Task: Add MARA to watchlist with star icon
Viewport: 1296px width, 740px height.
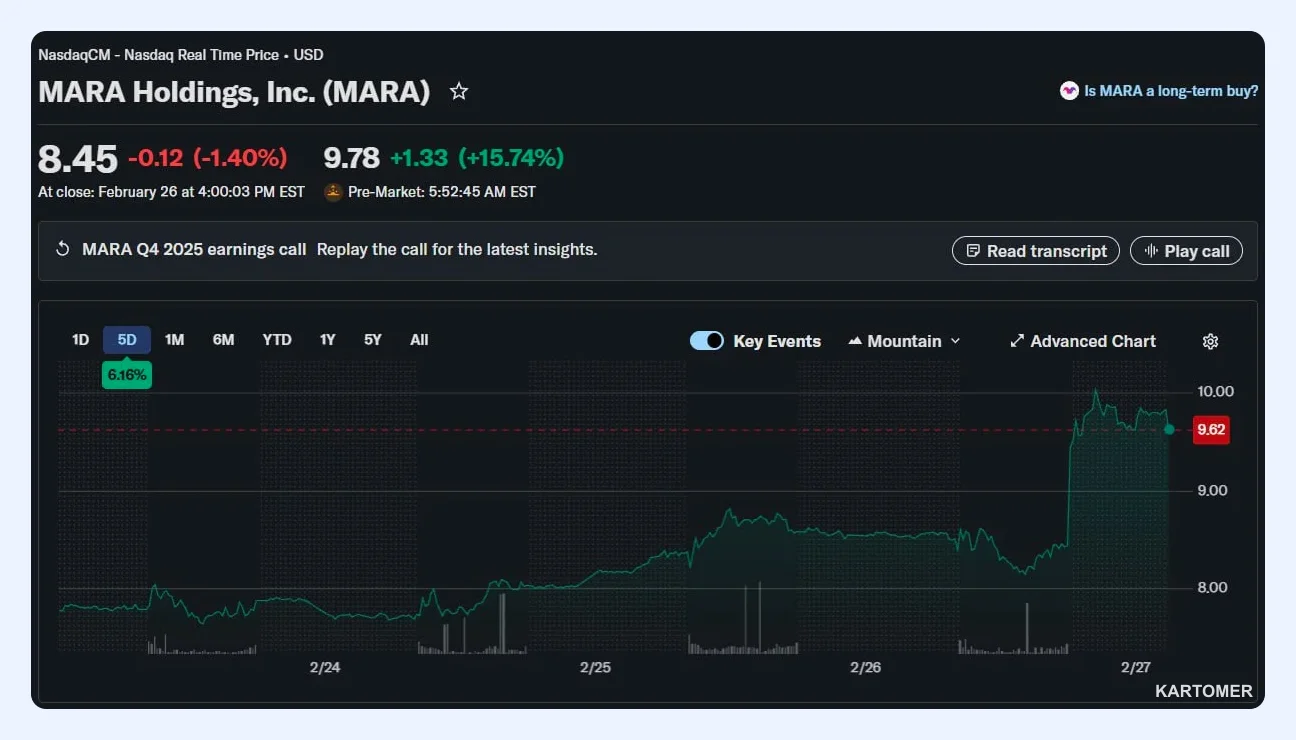Action: tap(459, 92)
